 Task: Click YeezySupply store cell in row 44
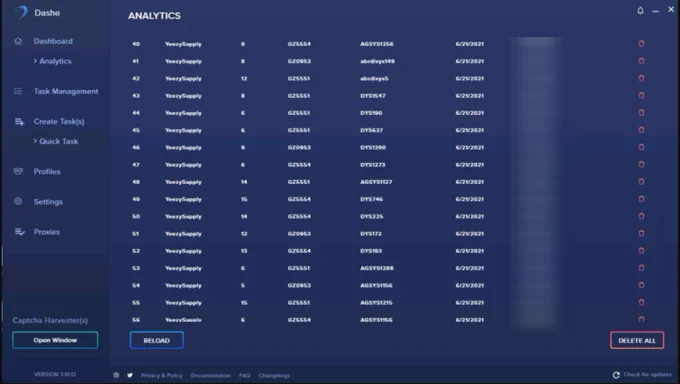coord(183,113)
